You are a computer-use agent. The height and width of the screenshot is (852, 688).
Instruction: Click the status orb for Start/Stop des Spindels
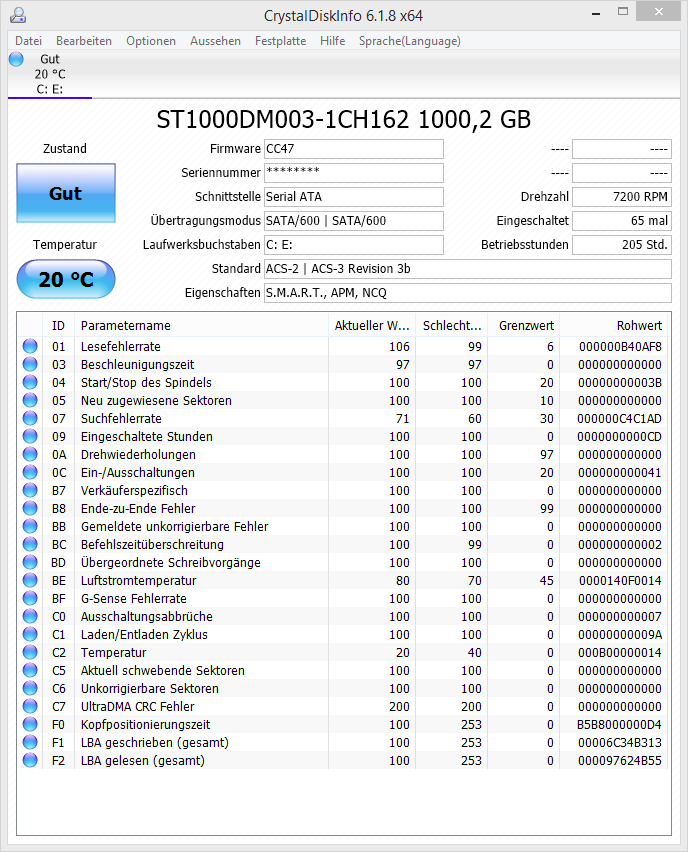click(30, 382)
